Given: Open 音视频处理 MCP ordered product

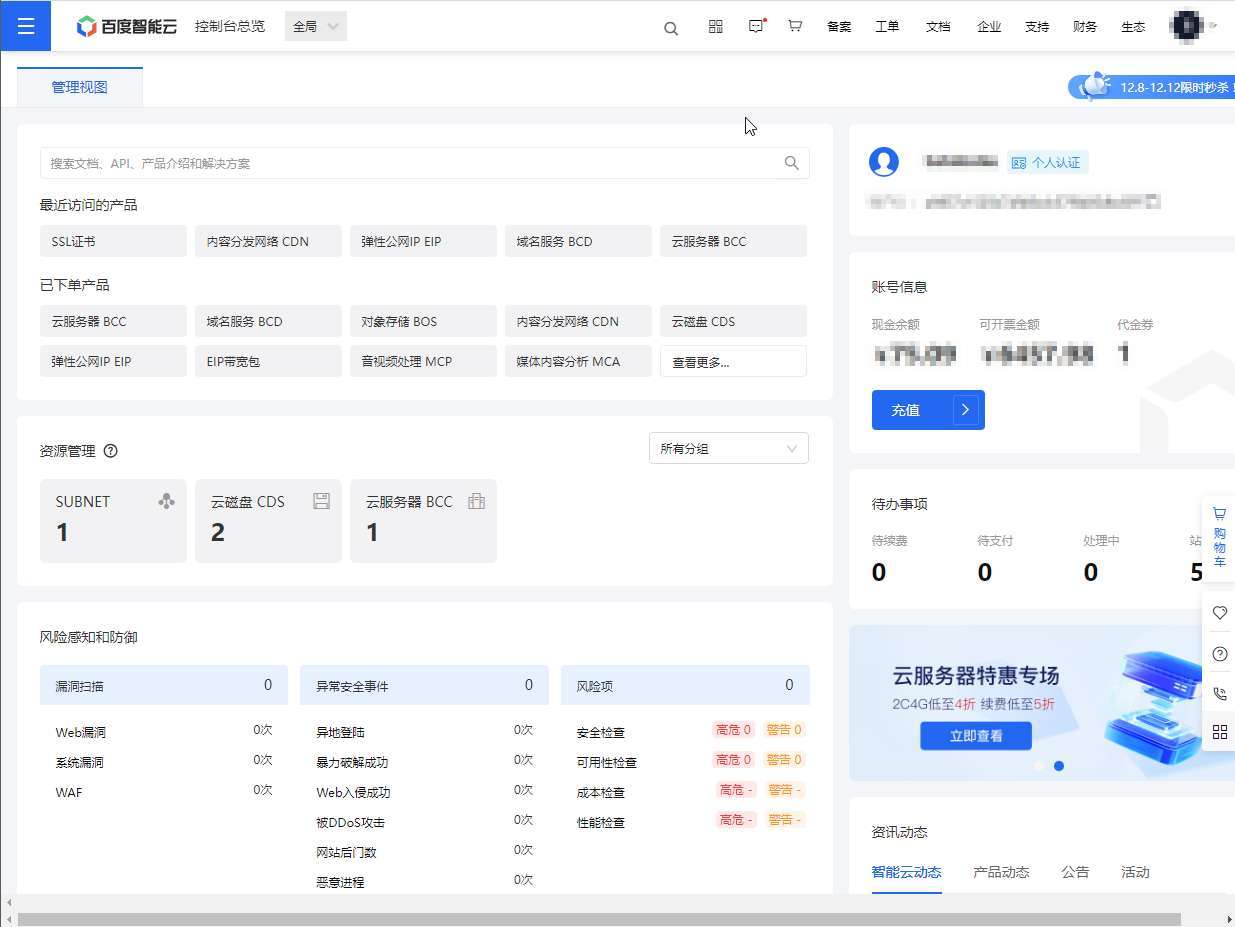Looking at the screenshot, I should tap(423, 361).
